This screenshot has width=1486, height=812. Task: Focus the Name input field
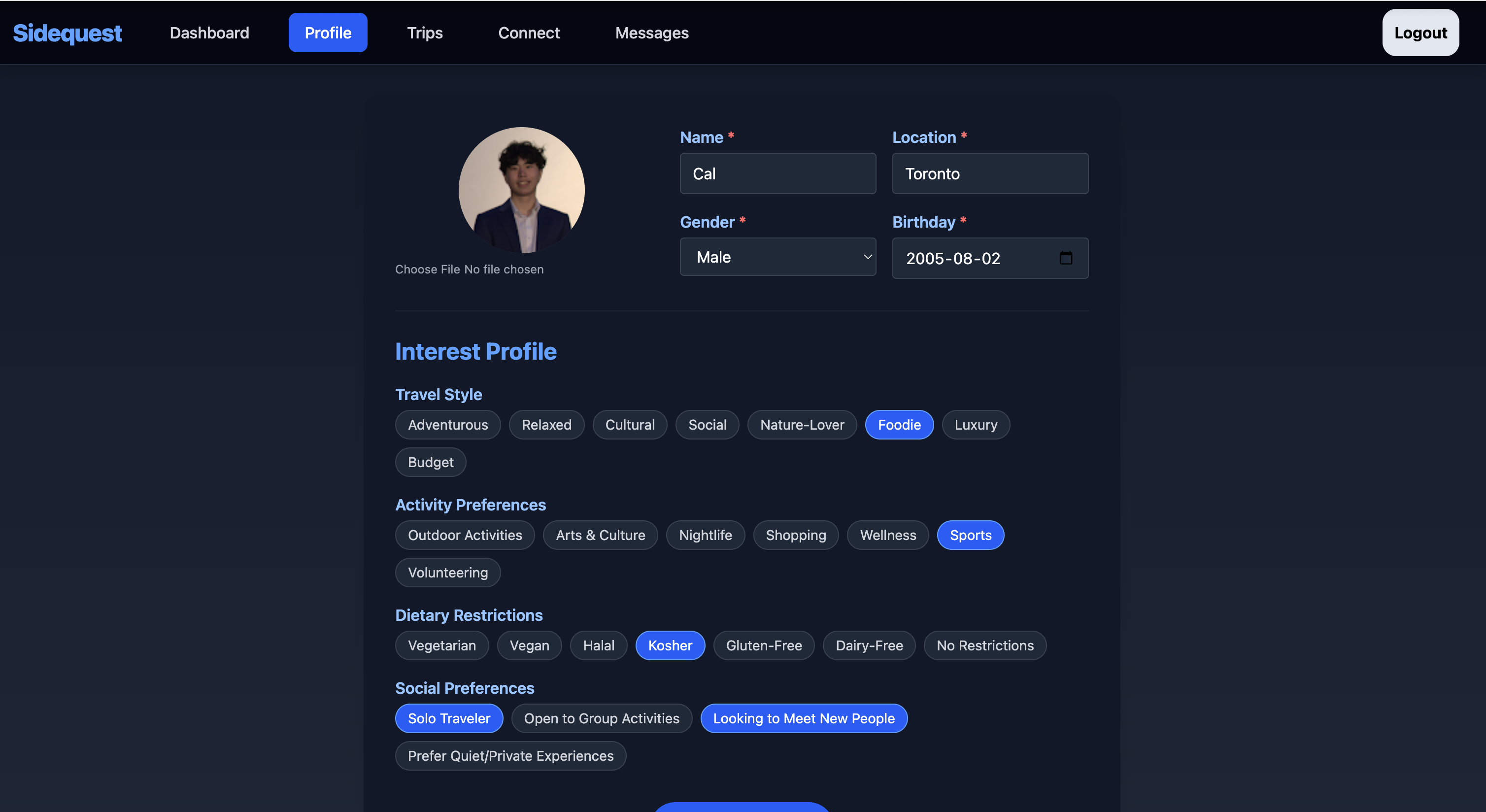pyautogui.click(x=777, y=173)
